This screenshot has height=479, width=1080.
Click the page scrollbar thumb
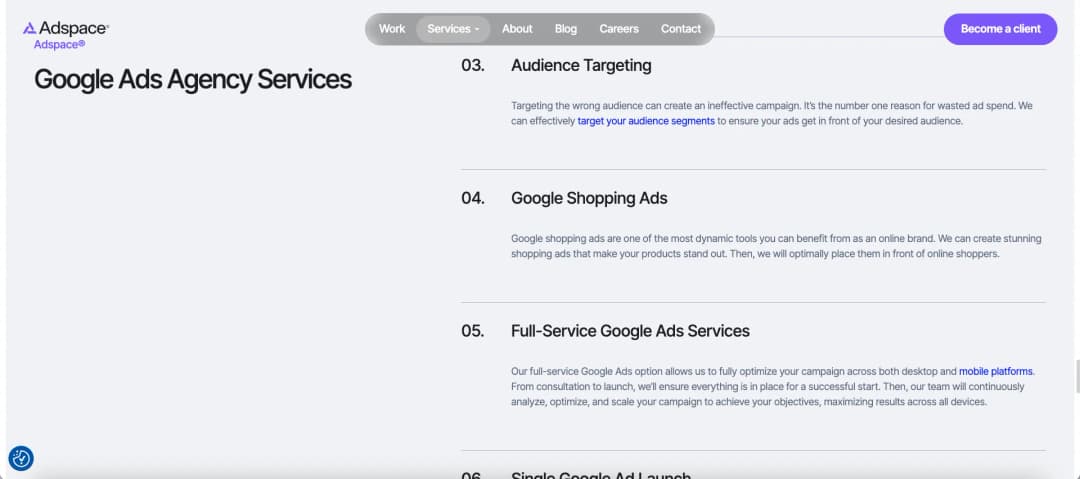1076,376
